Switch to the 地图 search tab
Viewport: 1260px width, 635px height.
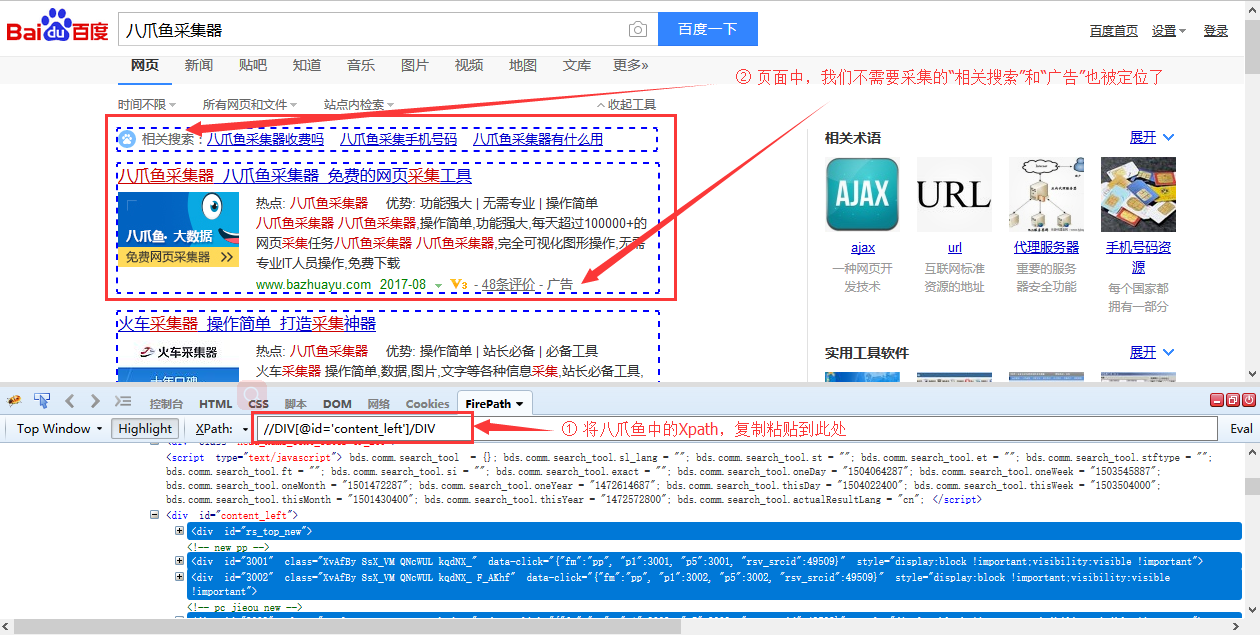(x=523, y=66)
